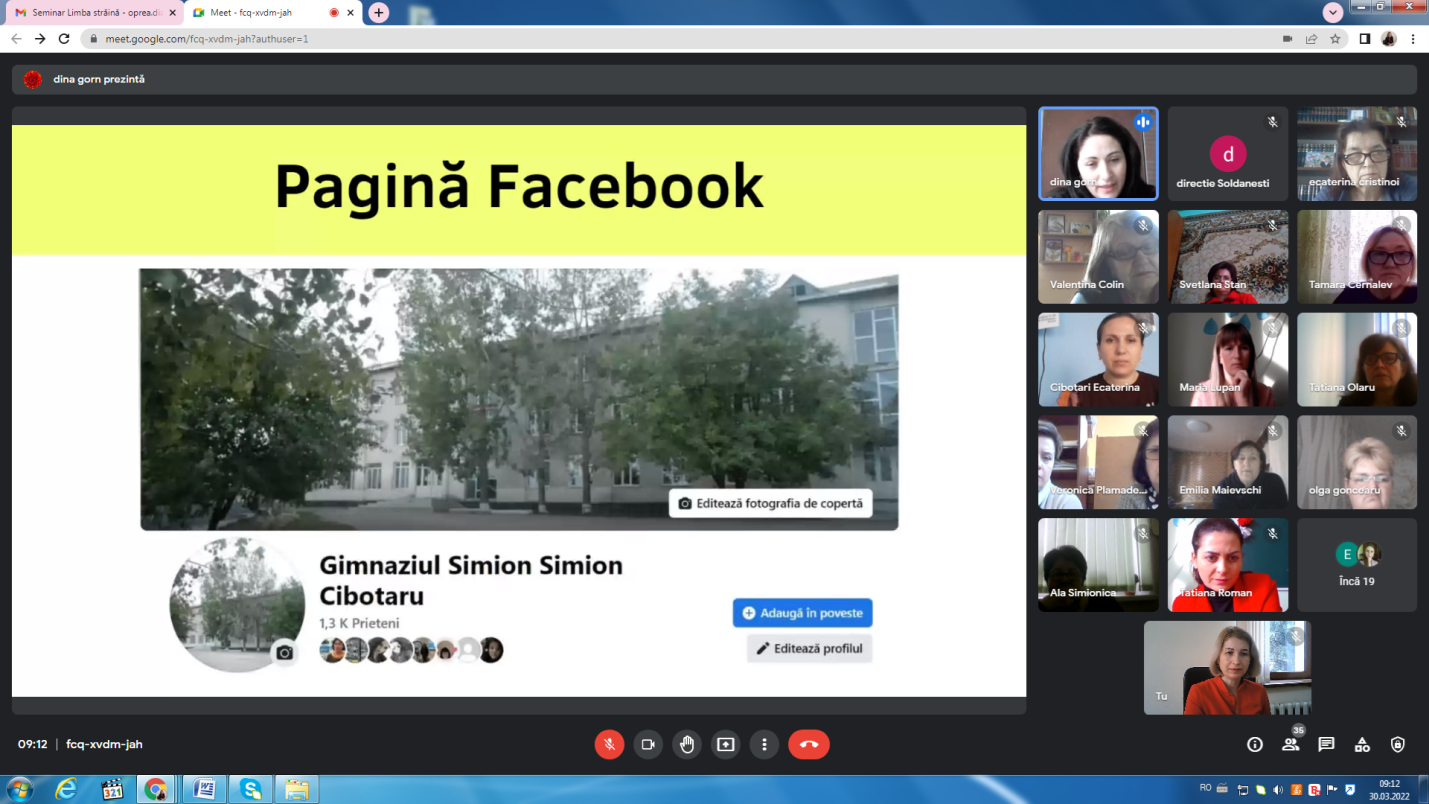Open the Chrome three-dot menu

tap(1413, 39)
